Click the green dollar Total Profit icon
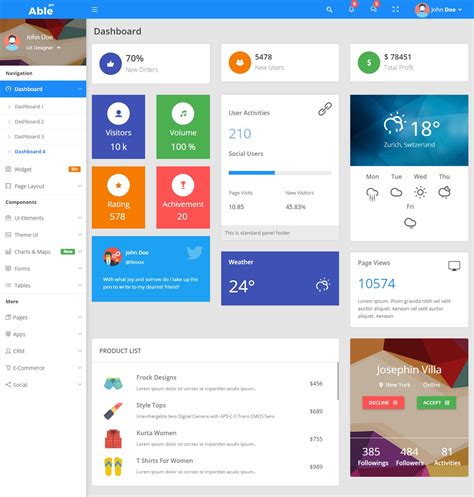474x497 pixels. tap(369, 62)
